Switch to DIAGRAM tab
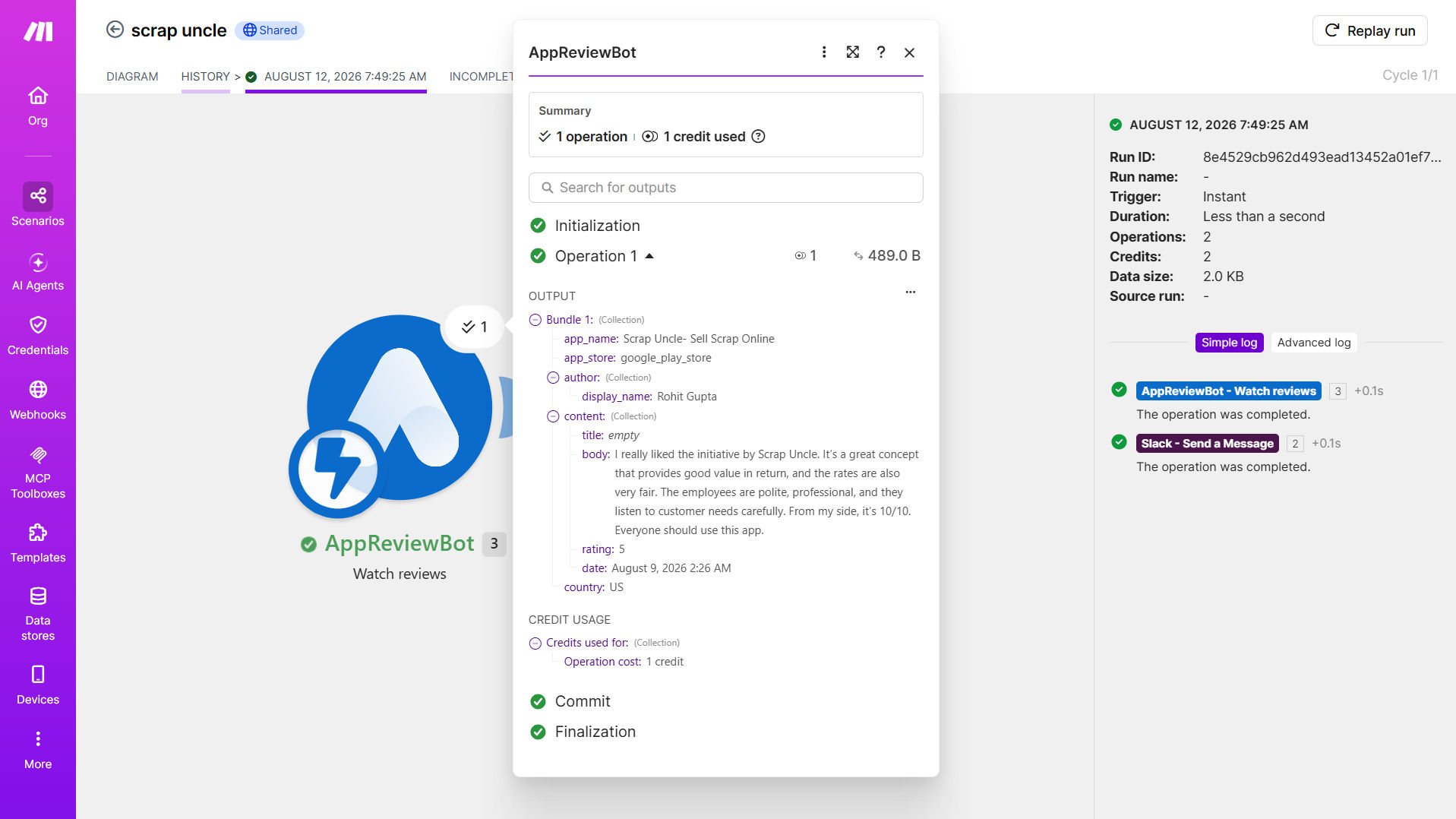1456x819 pixels. [132, 77]
